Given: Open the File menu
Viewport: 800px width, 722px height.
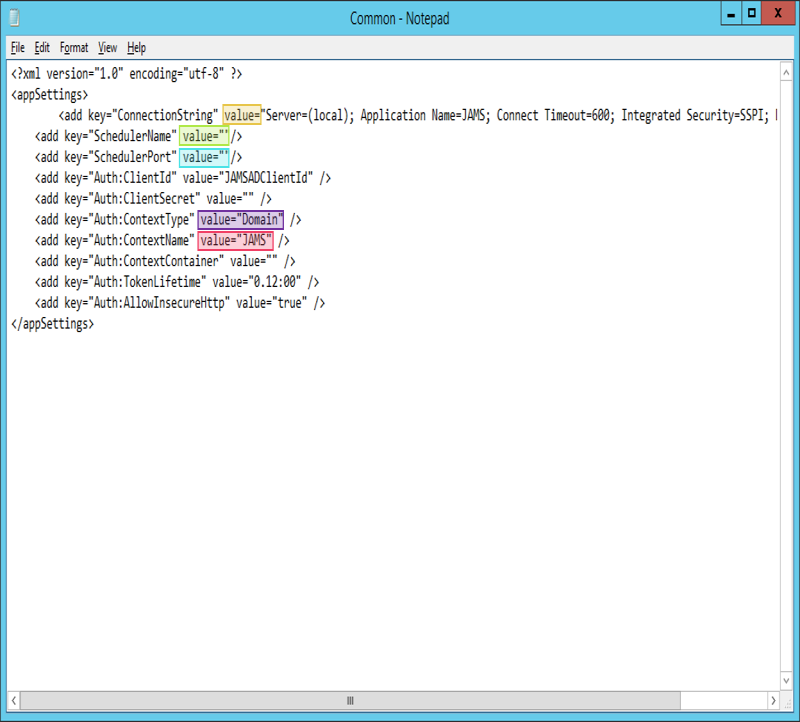Looking at the screenshot, I should (x=18, y=48).
